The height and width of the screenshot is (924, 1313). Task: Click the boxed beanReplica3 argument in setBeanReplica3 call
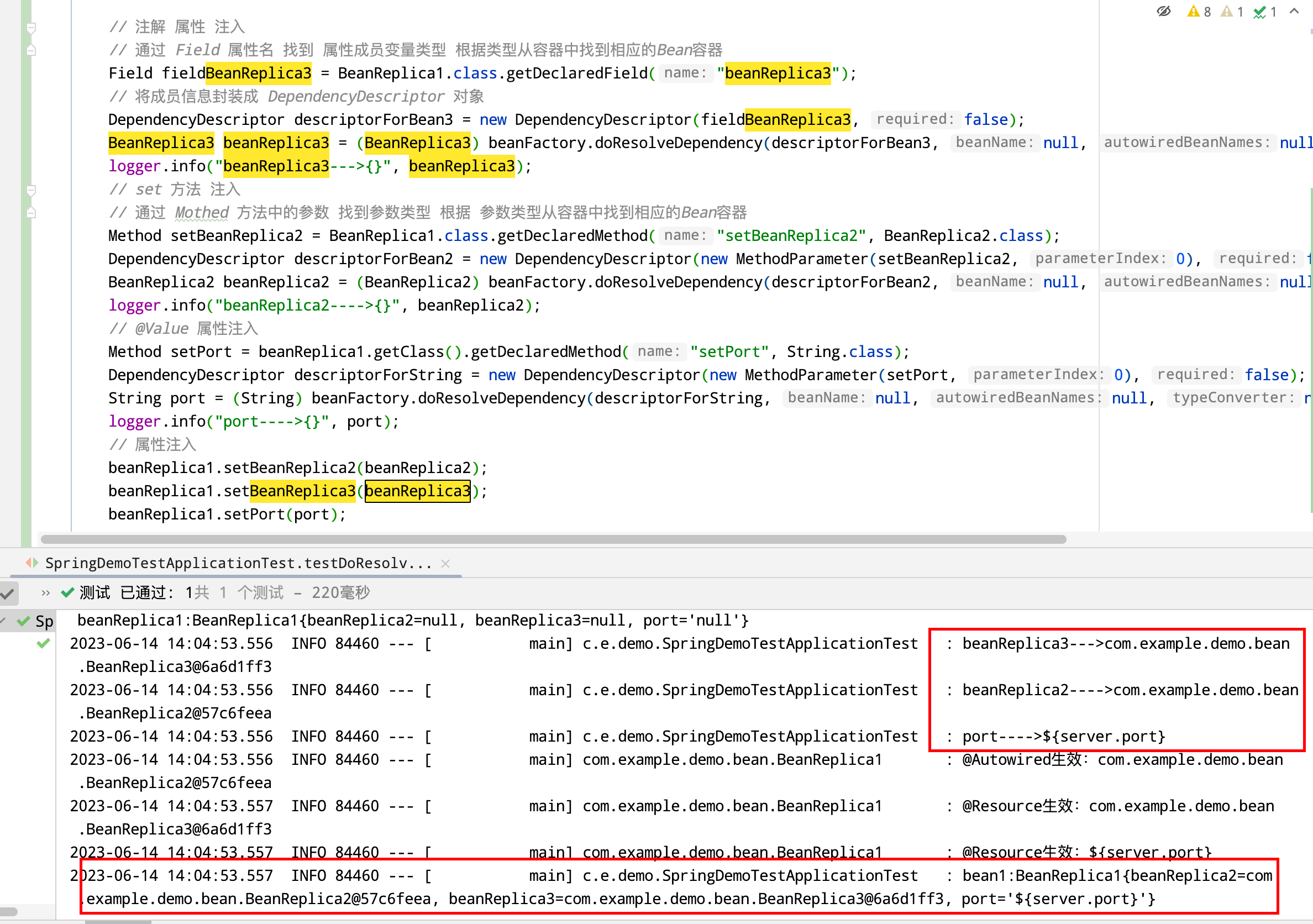point(417,491)
